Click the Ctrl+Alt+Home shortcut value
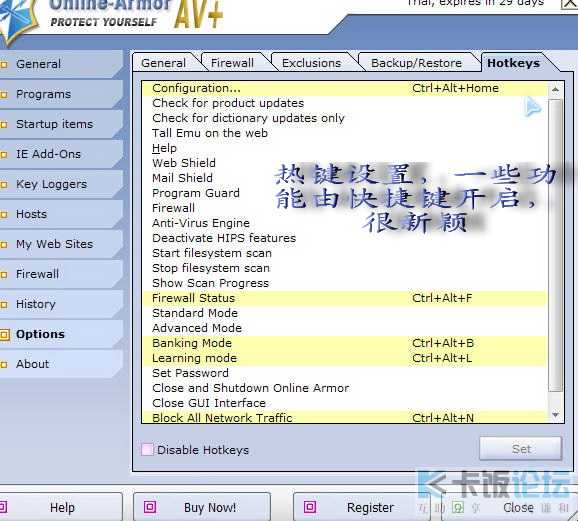Screen dimensions: 578x521 [455, 88]
